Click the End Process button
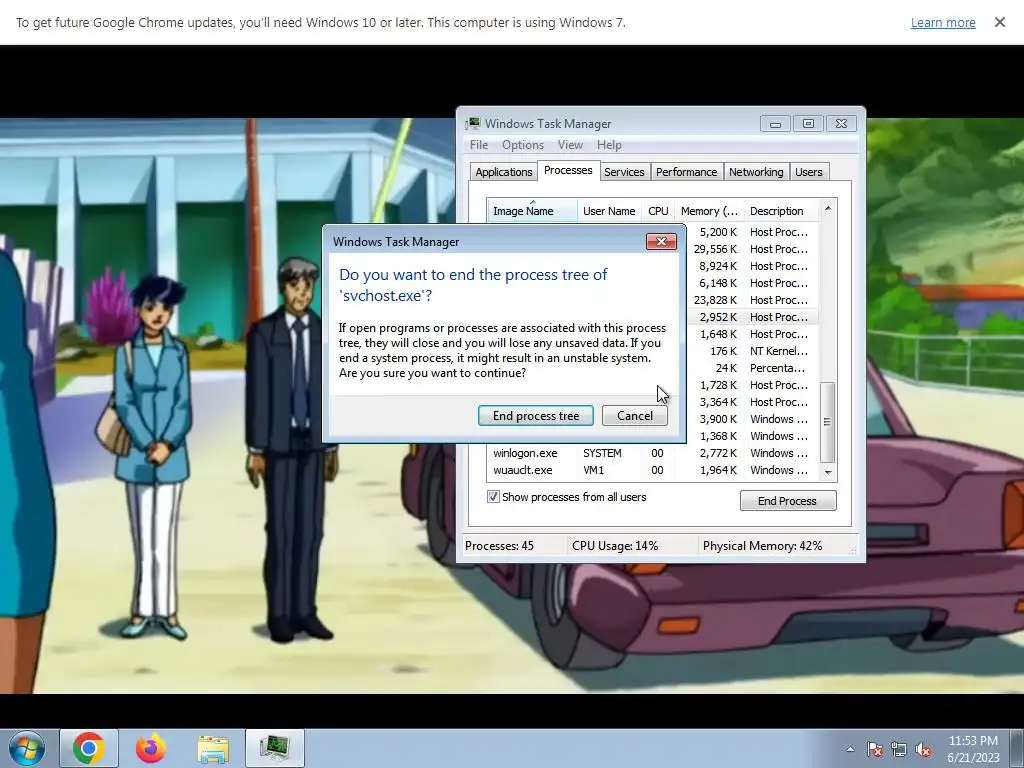Viewport: 1024px width, 768px height. click(788, 501)
